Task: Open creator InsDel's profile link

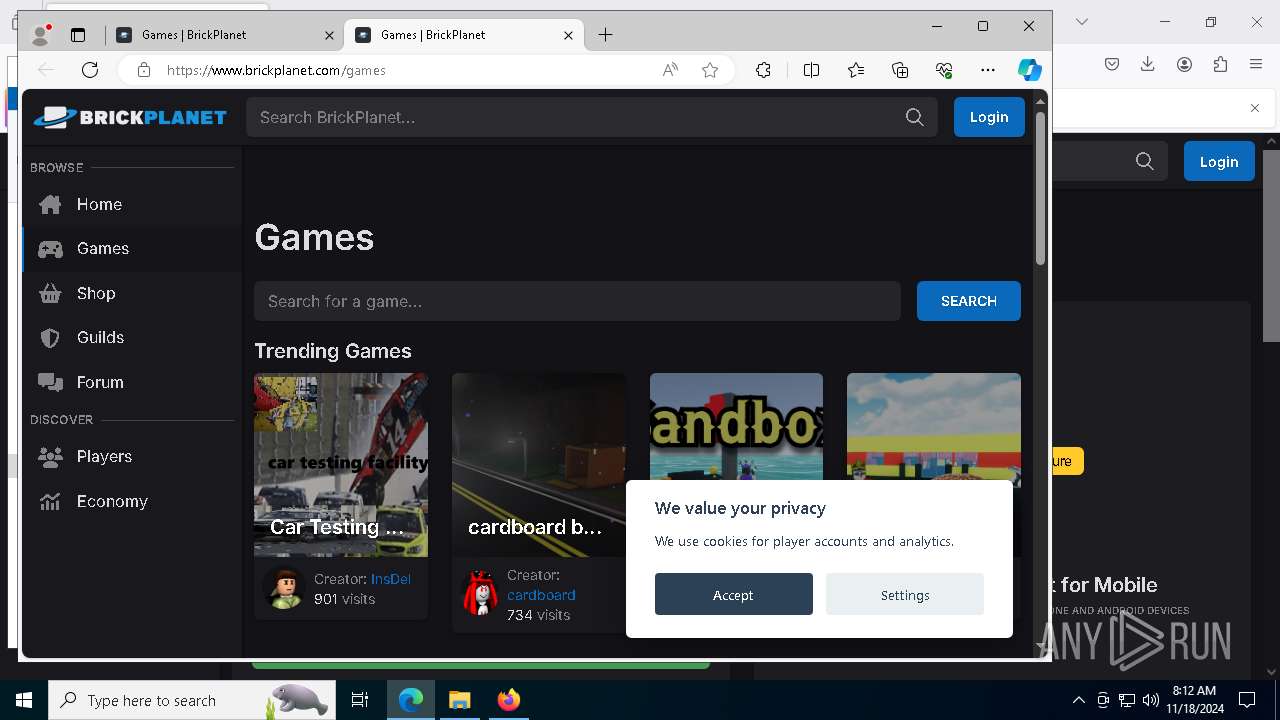Action: click(391, 579)
